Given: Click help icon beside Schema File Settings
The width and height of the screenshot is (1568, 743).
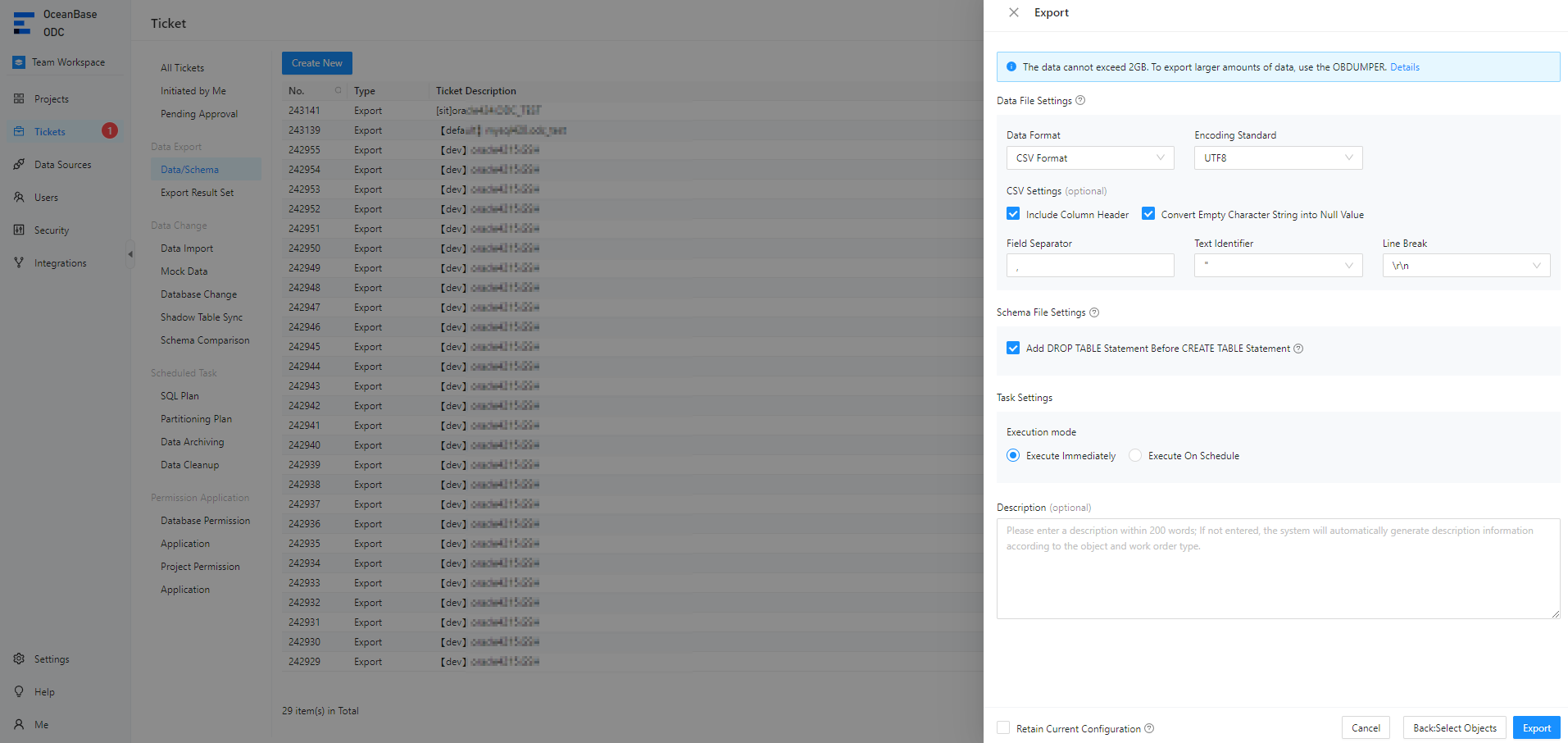Looking at the screenshot, I should [1094, 312].
